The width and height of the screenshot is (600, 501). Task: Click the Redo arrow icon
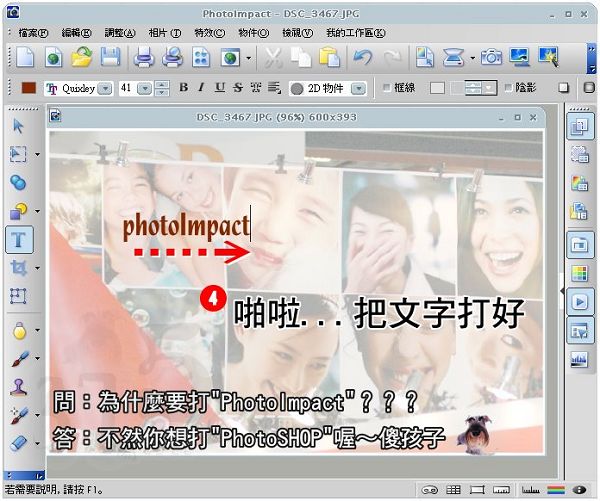(392, 58)
